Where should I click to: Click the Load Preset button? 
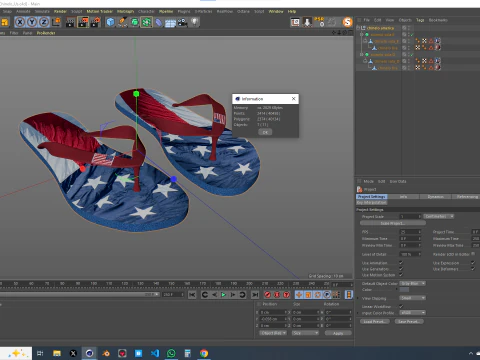(x=374, y=322)
